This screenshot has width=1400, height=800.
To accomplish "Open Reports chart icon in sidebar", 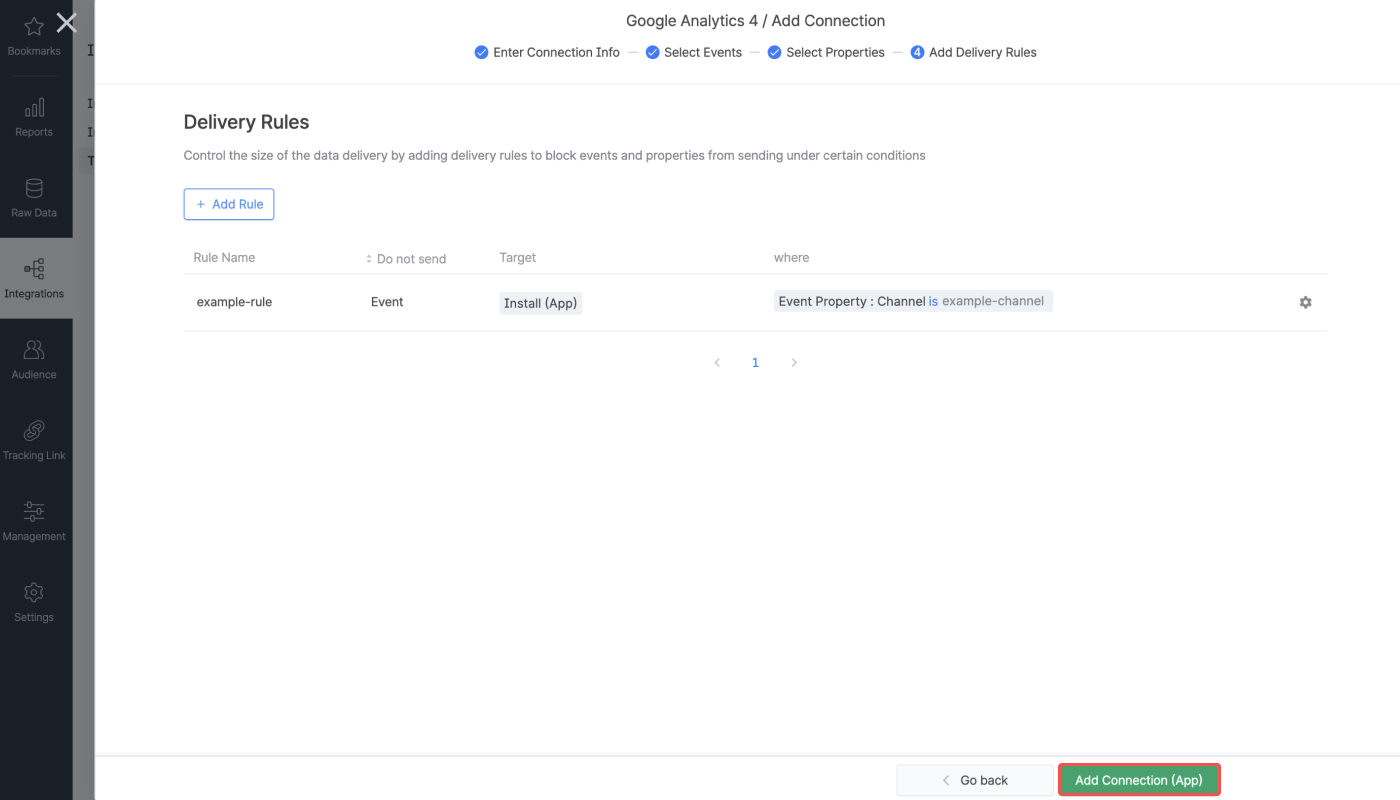I will [x=34, y=108].
